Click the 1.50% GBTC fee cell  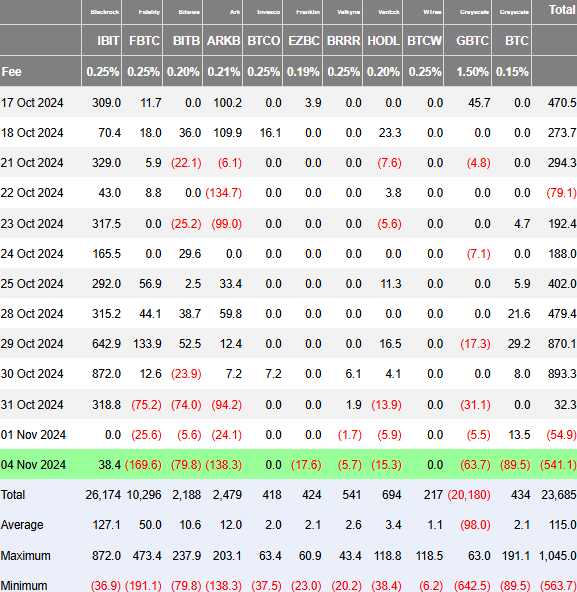pos(472,72)
